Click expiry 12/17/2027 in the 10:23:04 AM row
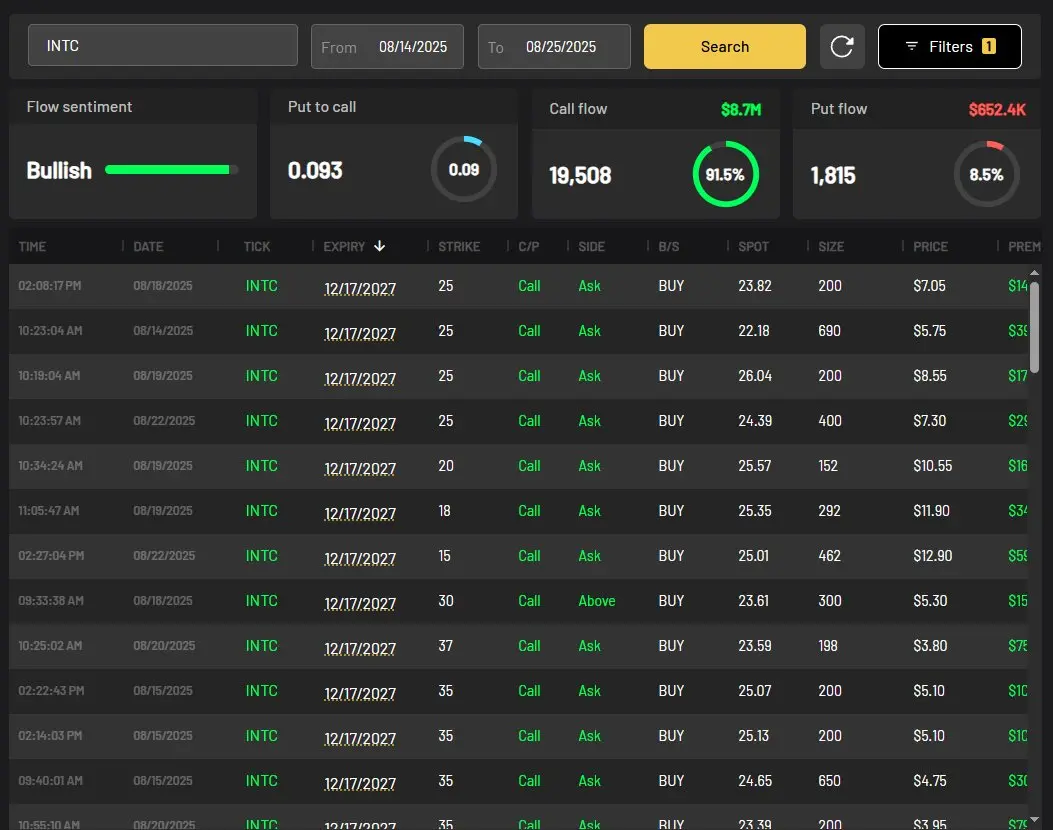The image size is (1053, 830). (360, 333)
